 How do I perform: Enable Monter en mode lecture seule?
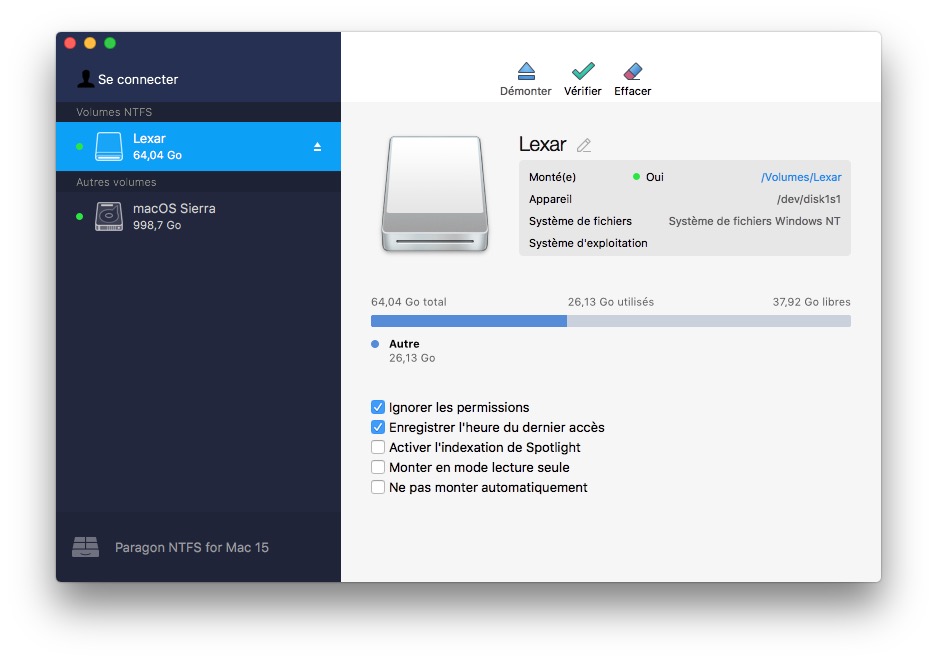coord(378,467)
